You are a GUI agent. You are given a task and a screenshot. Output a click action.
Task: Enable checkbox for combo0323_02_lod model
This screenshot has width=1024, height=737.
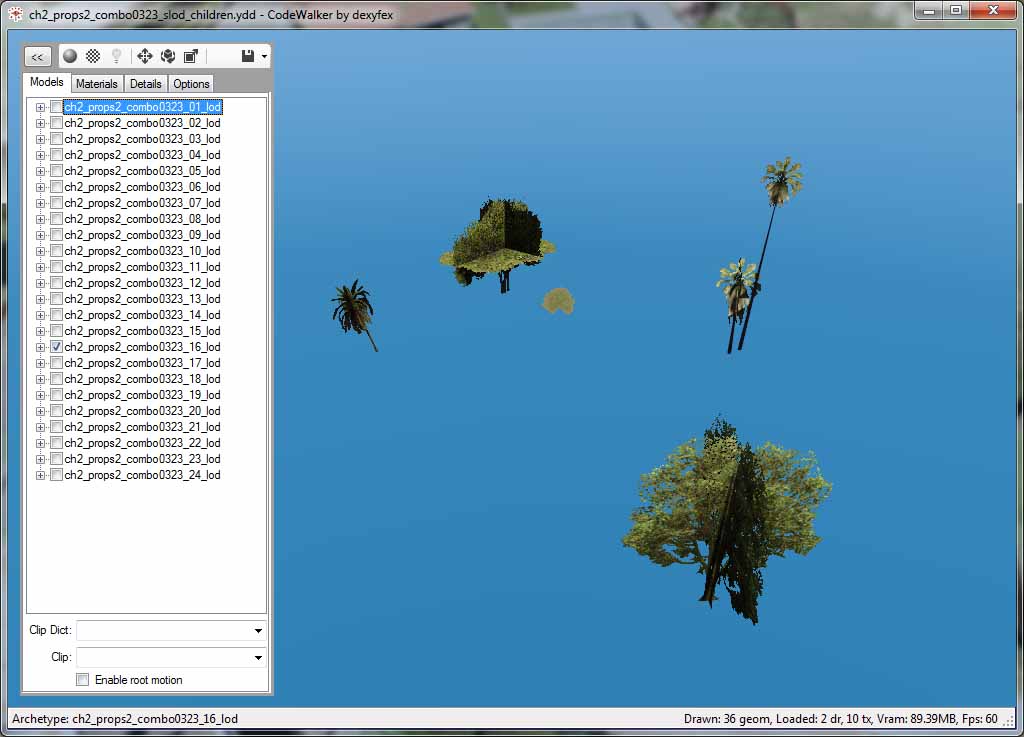pos(56,123)
